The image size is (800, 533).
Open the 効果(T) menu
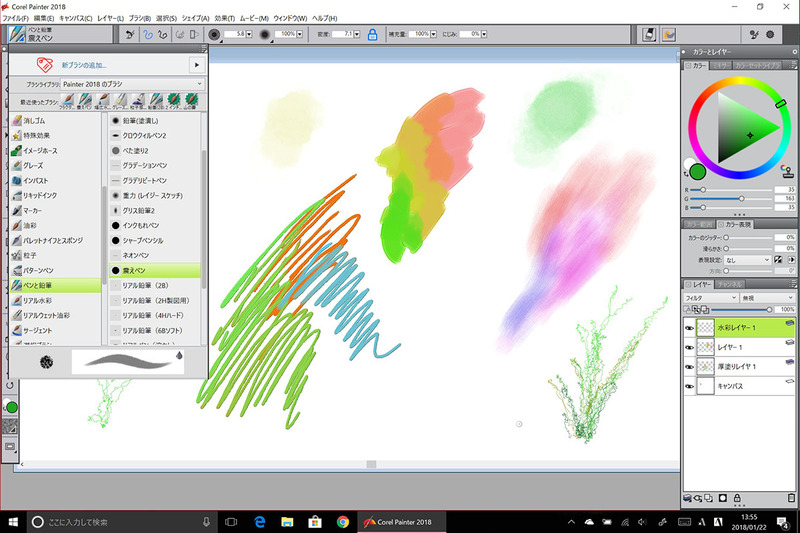(x=224, y=18)
